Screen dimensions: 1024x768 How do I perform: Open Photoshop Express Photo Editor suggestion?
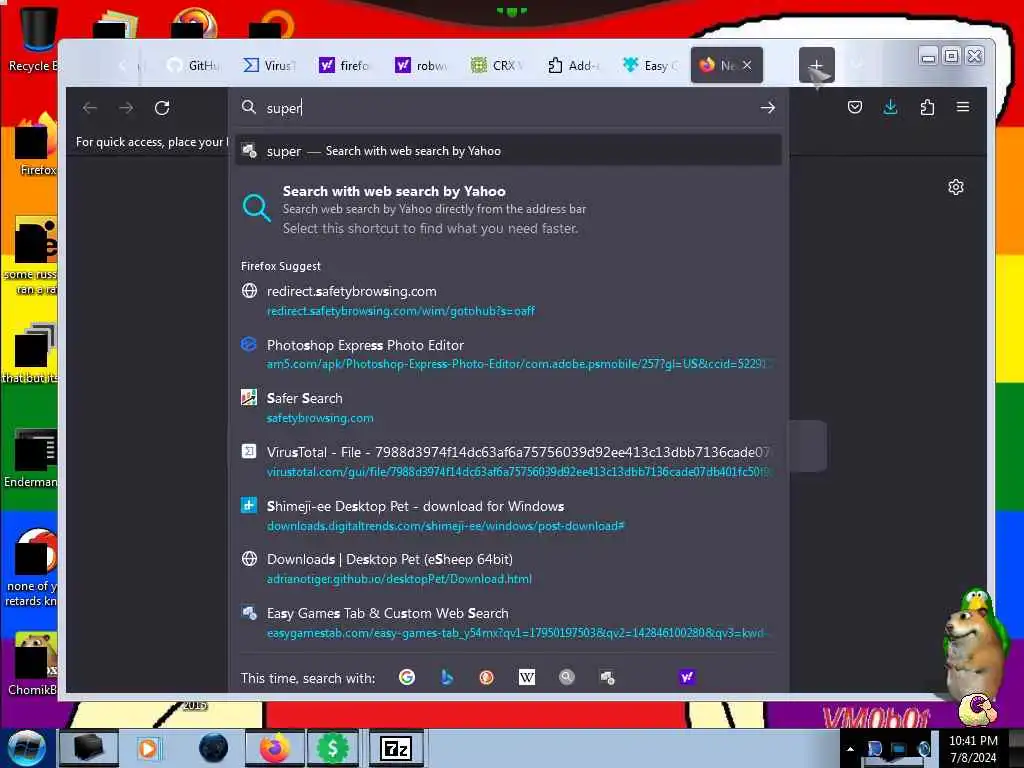(508, 354)
